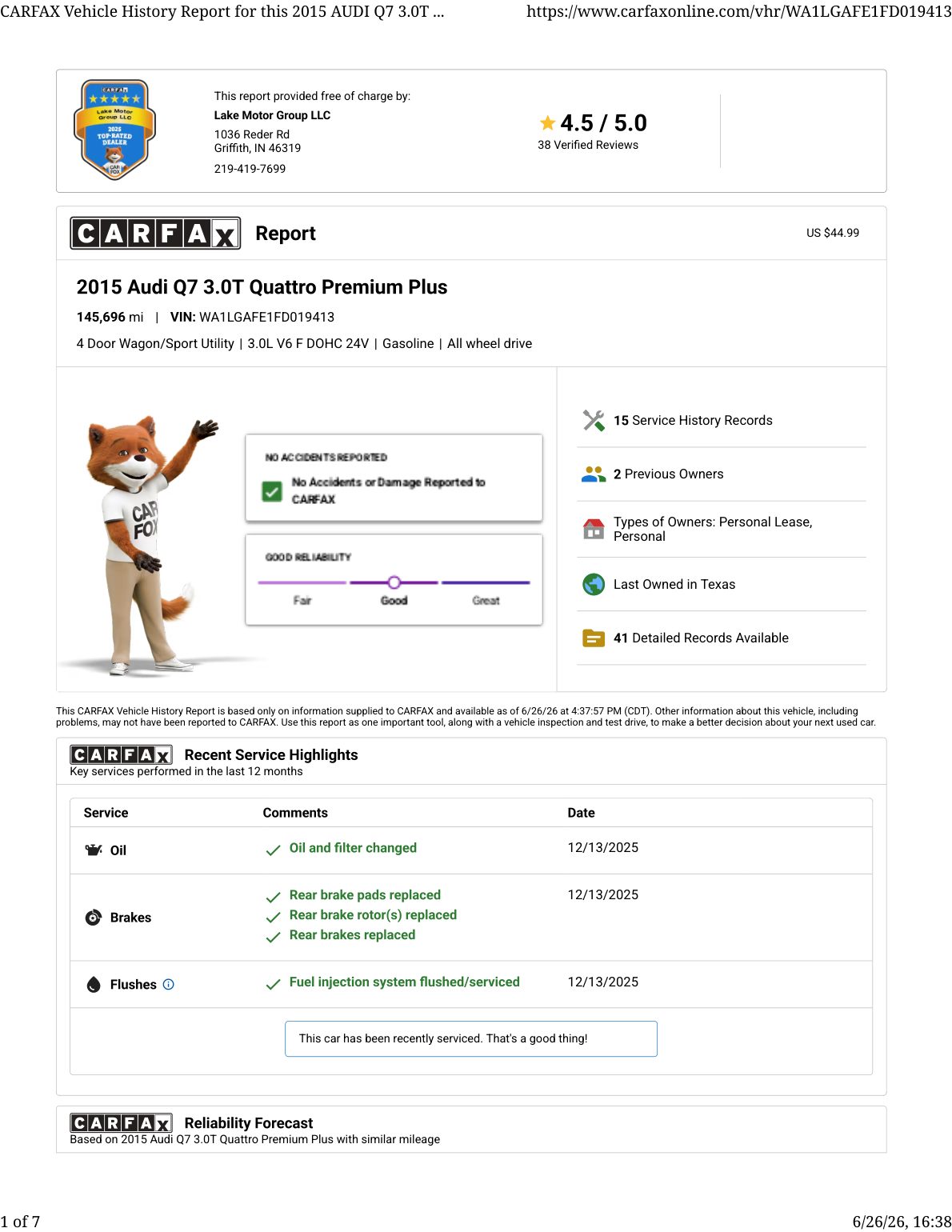Open 2 Previous Owners
The image size is (952, 1232).
click(x=668, y=474)
